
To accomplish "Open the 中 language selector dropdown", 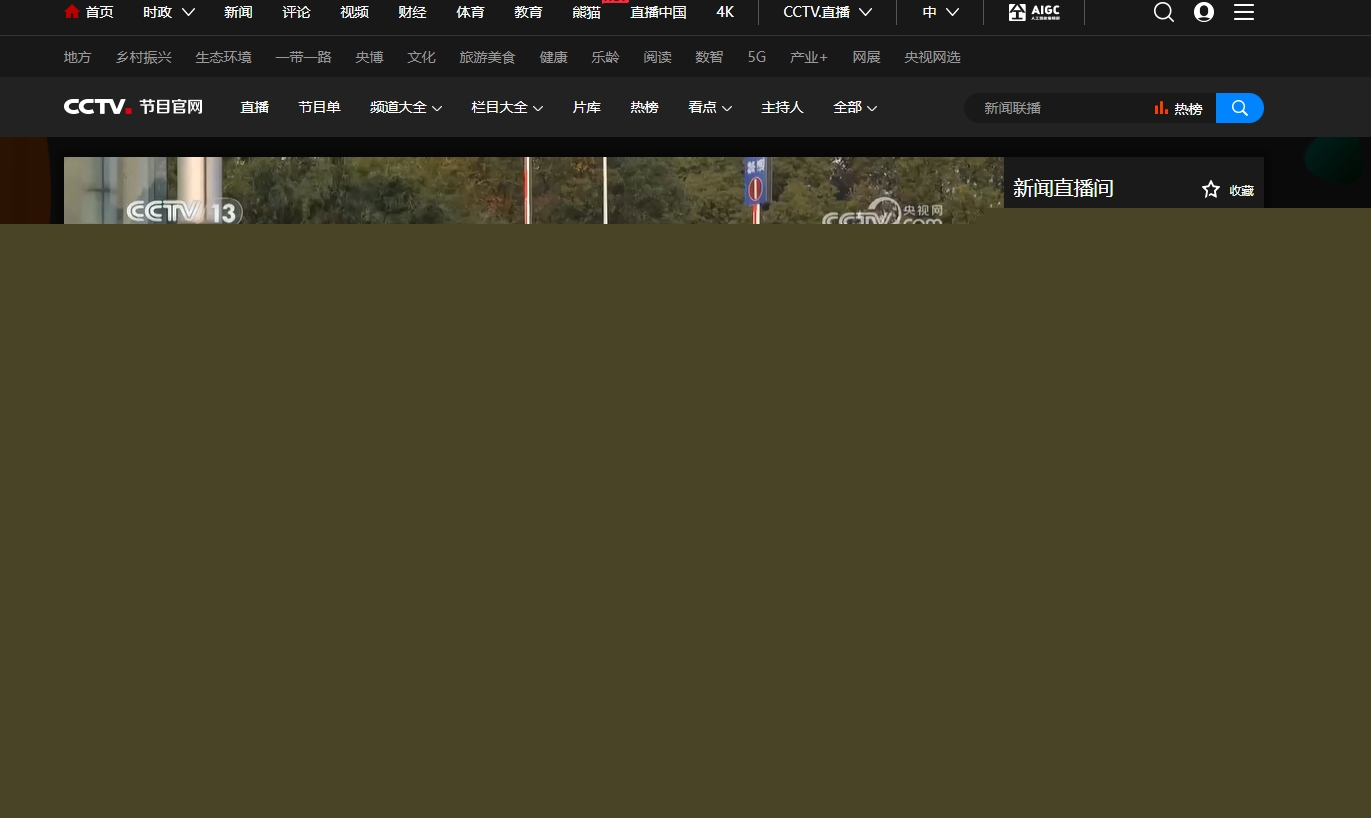I will click(940, 12).
